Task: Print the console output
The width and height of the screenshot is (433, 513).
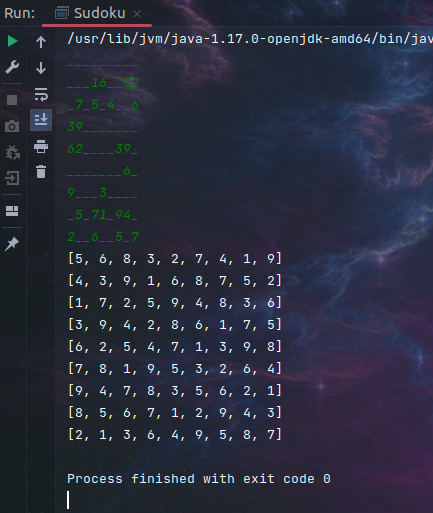Action: pos(41,147)
